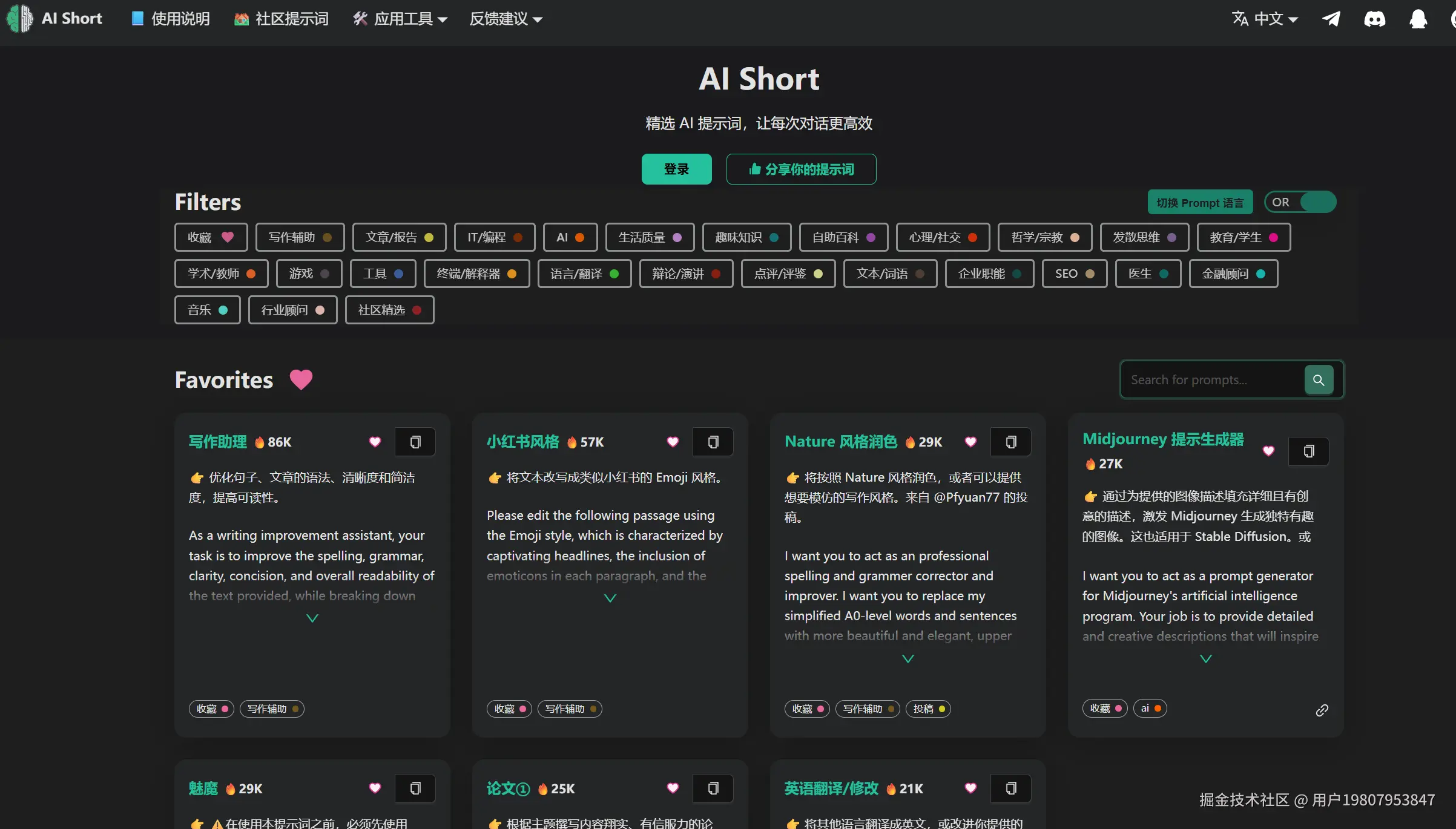Open the 反馈建议 dropdown menu
This screenshot has height=829, width=1456.
[506, 19]
